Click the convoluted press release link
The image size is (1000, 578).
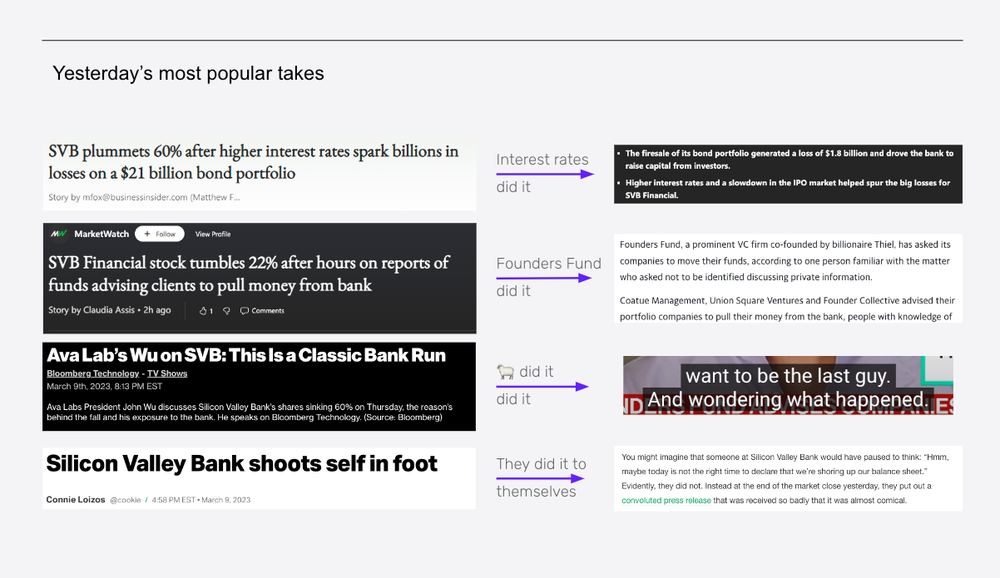coord(666,500)
